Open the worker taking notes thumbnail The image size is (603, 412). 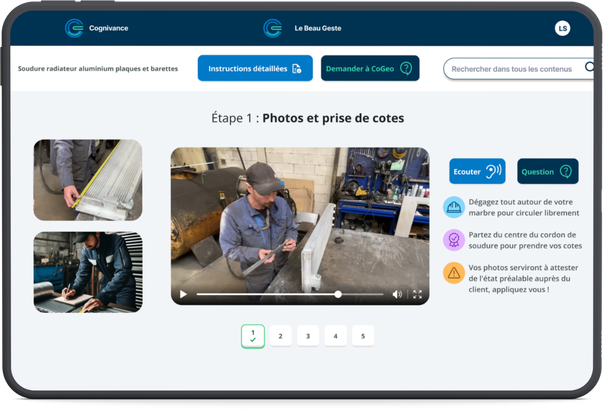(88, 272)
